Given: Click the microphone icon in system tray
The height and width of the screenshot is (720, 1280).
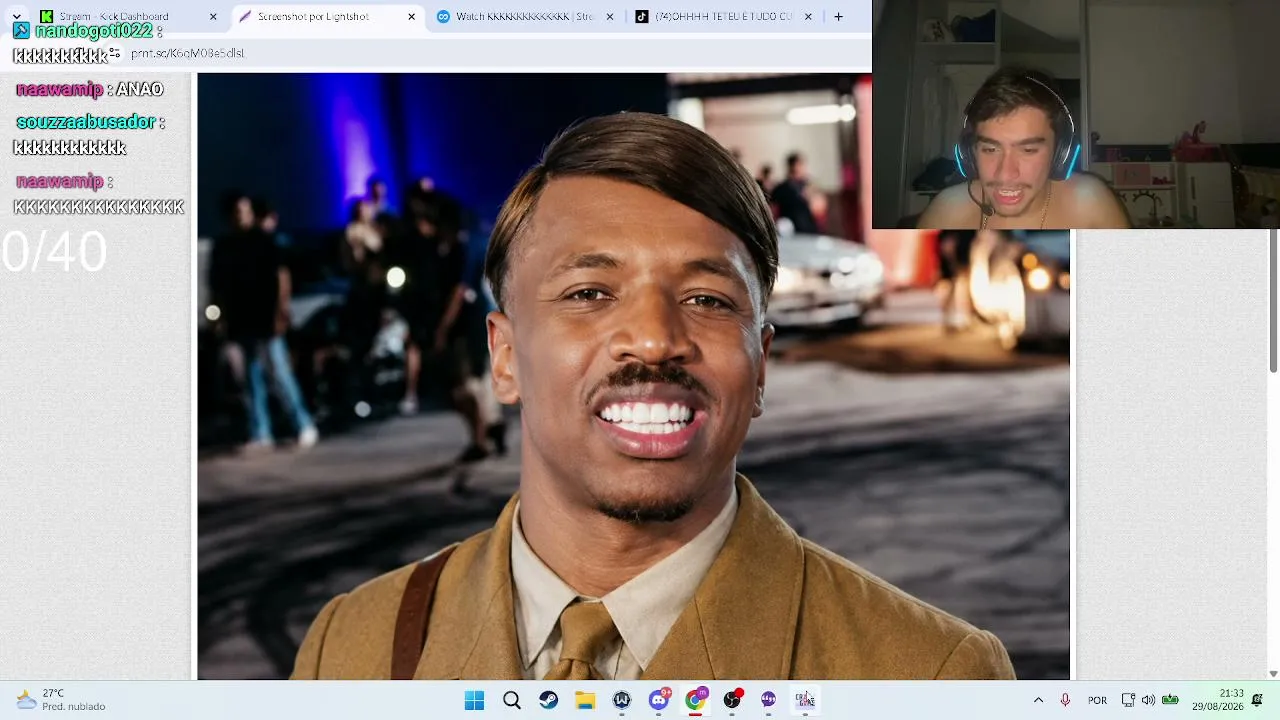Looking at the screenshot, I should coord(1065,700).
